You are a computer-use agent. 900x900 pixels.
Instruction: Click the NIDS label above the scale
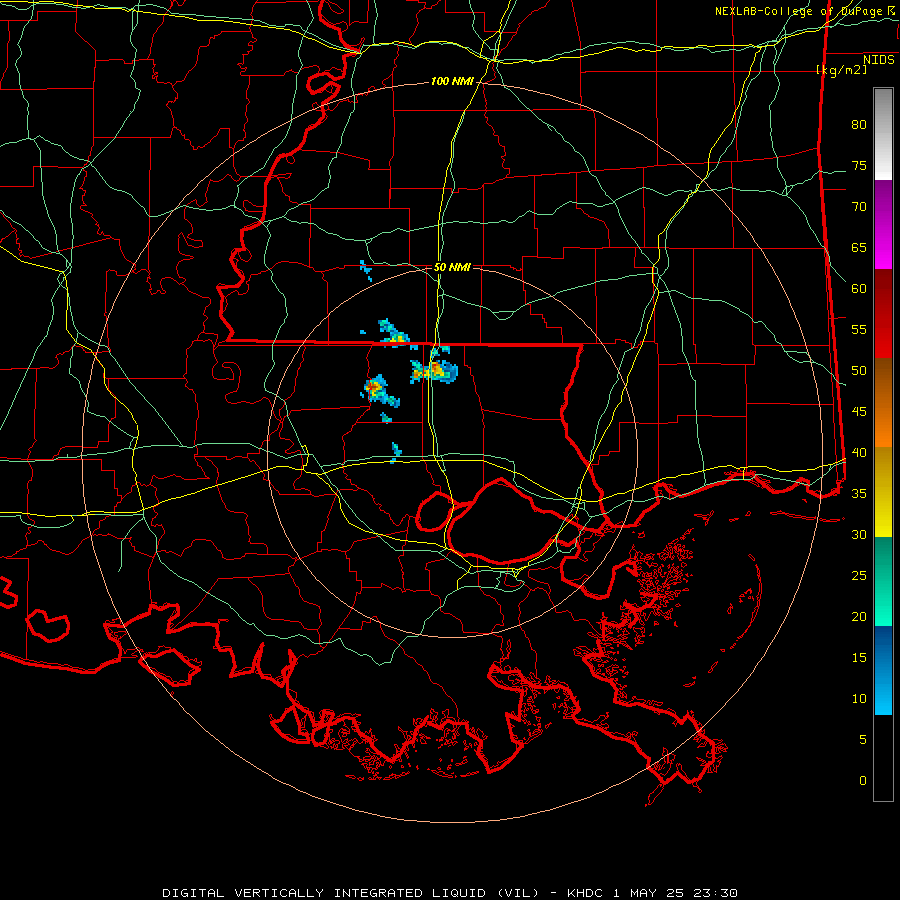[x=878, y=60]
